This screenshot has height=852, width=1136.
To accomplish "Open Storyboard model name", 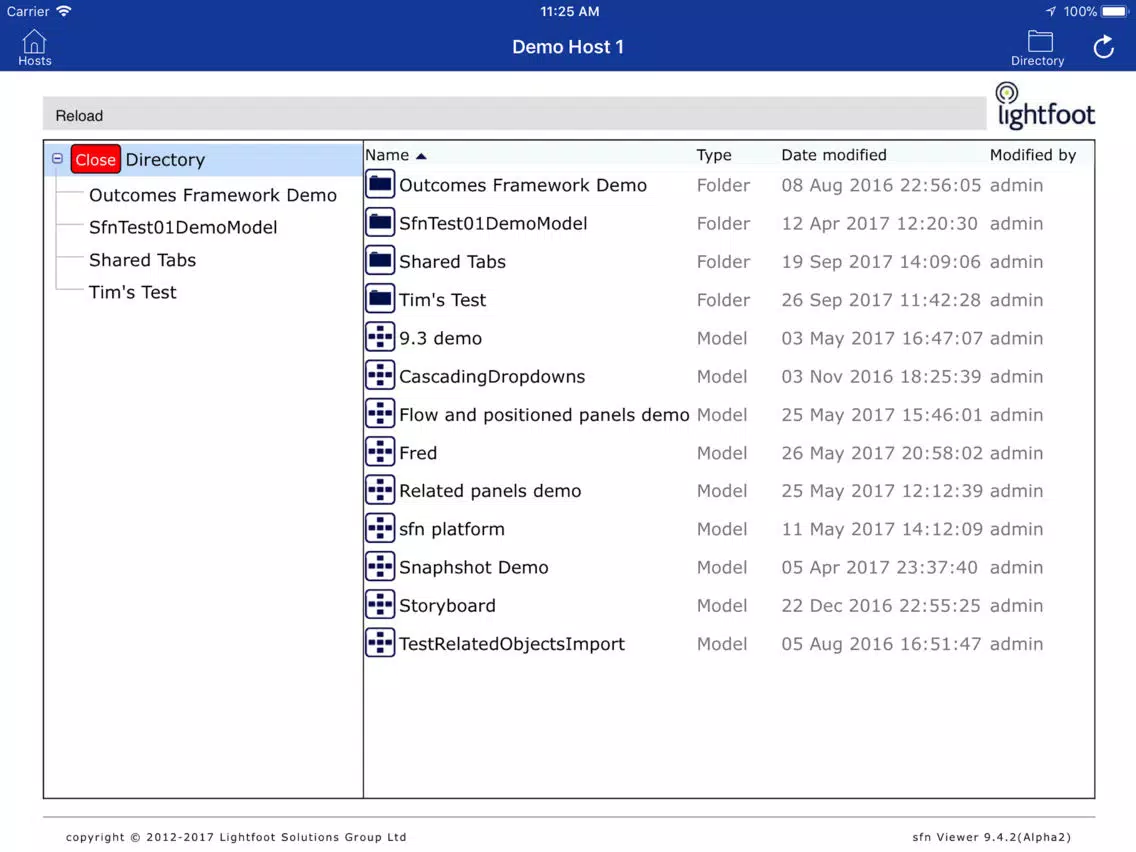I will click(x=447, y=606).
